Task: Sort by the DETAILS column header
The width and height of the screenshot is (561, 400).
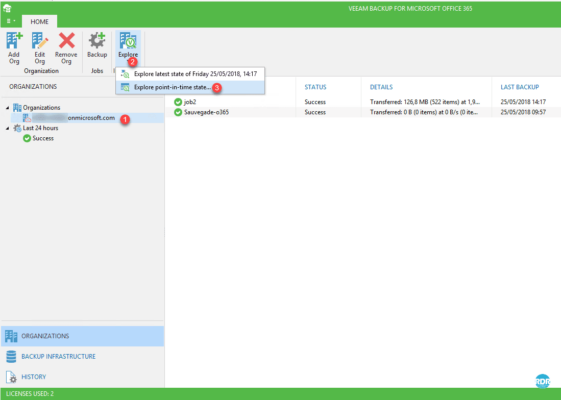Action: pyautogui.click(x=381, y=87)
